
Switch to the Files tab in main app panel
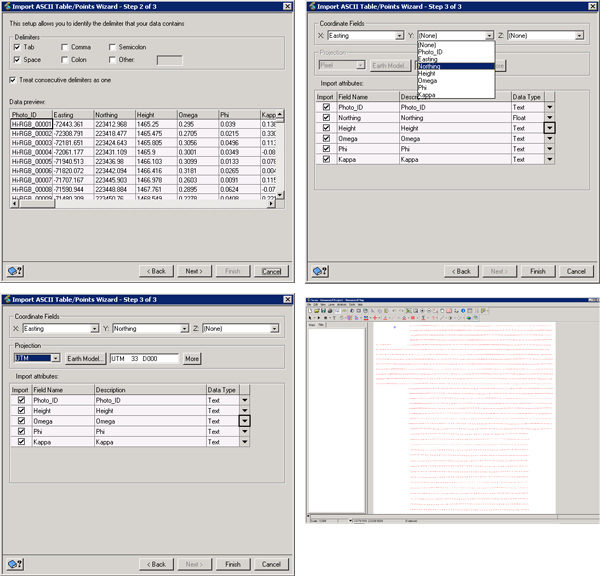321,325
